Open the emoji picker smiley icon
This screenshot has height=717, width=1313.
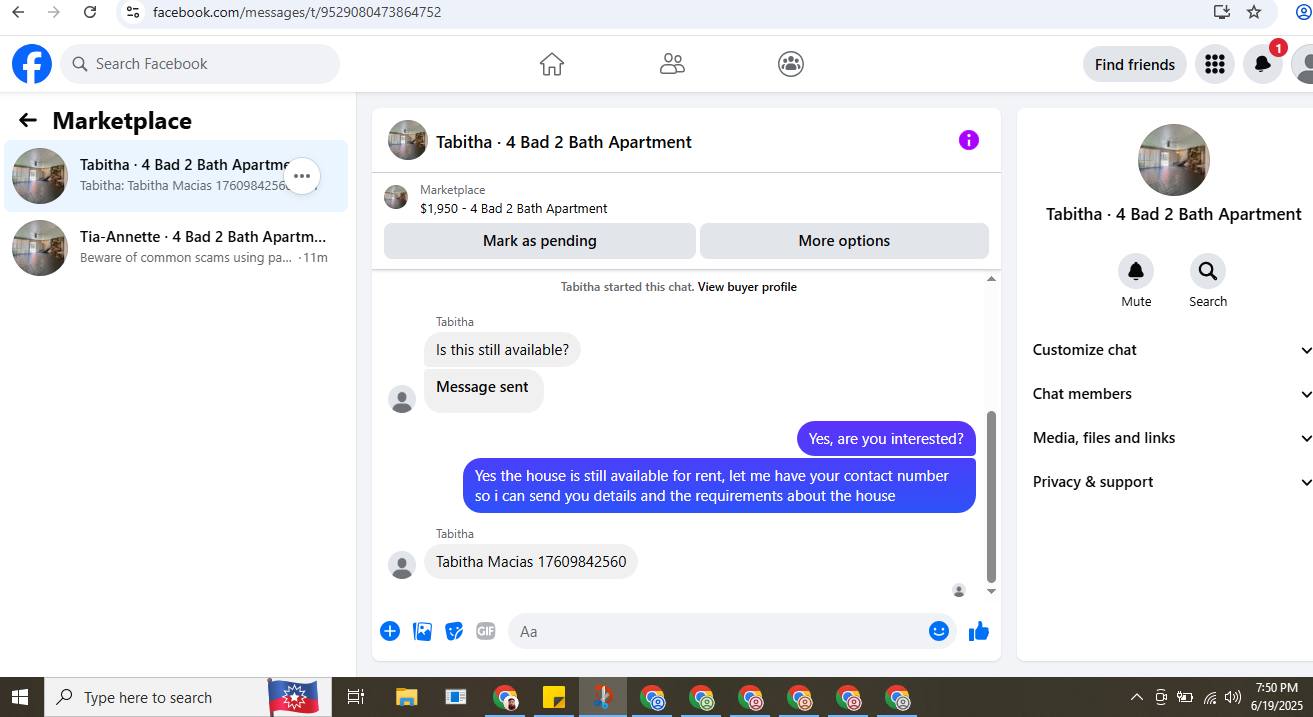tap(938, 631)
